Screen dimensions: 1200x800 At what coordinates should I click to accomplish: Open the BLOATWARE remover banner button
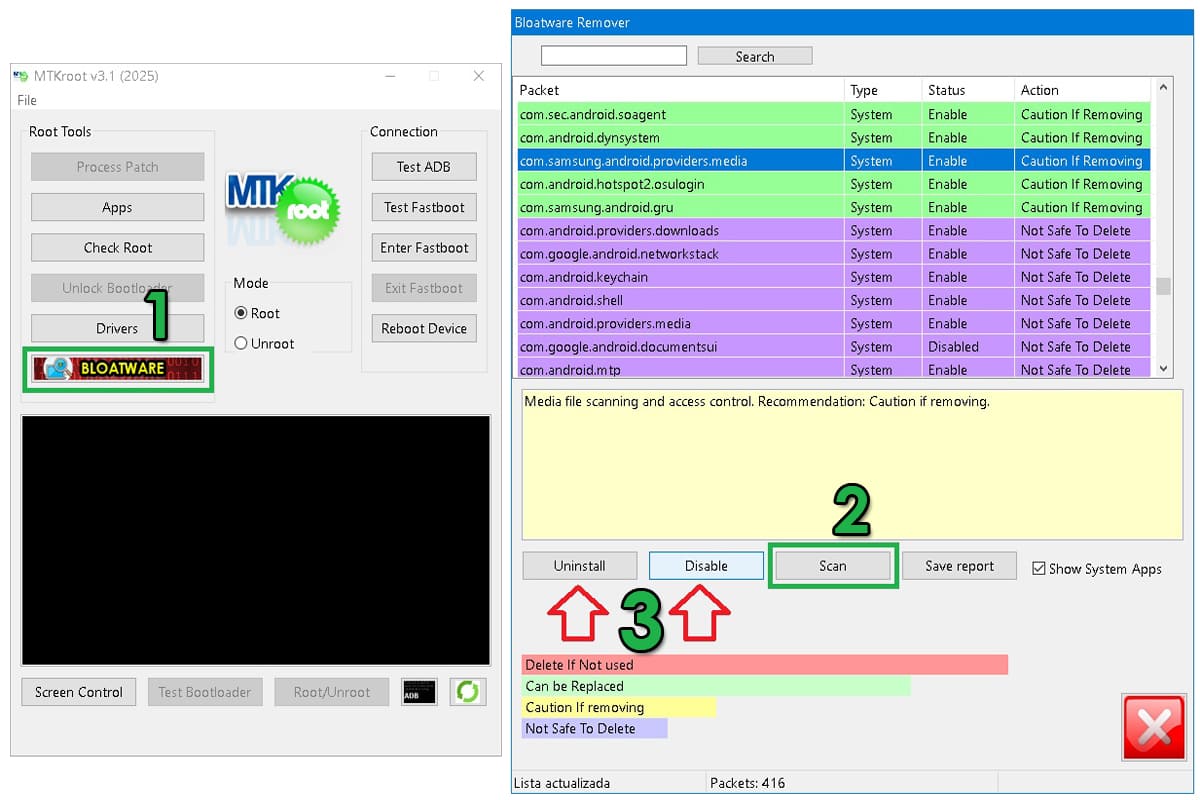coord(118,368)
